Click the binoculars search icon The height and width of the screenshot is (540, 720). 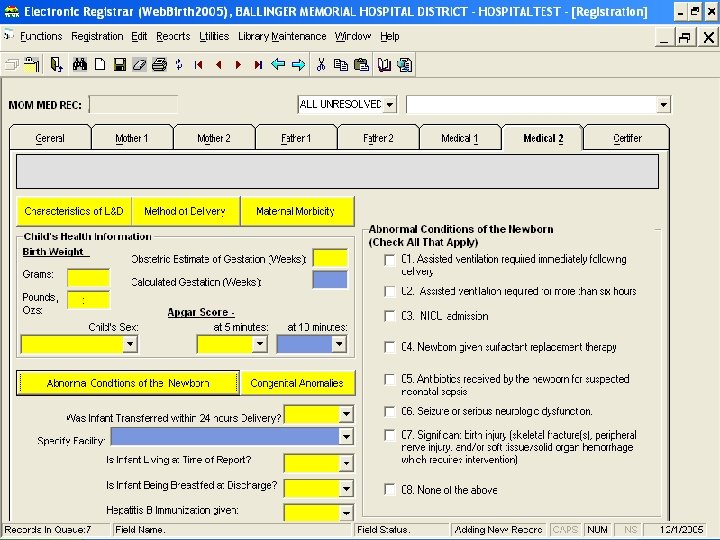(x=81, y=64)
